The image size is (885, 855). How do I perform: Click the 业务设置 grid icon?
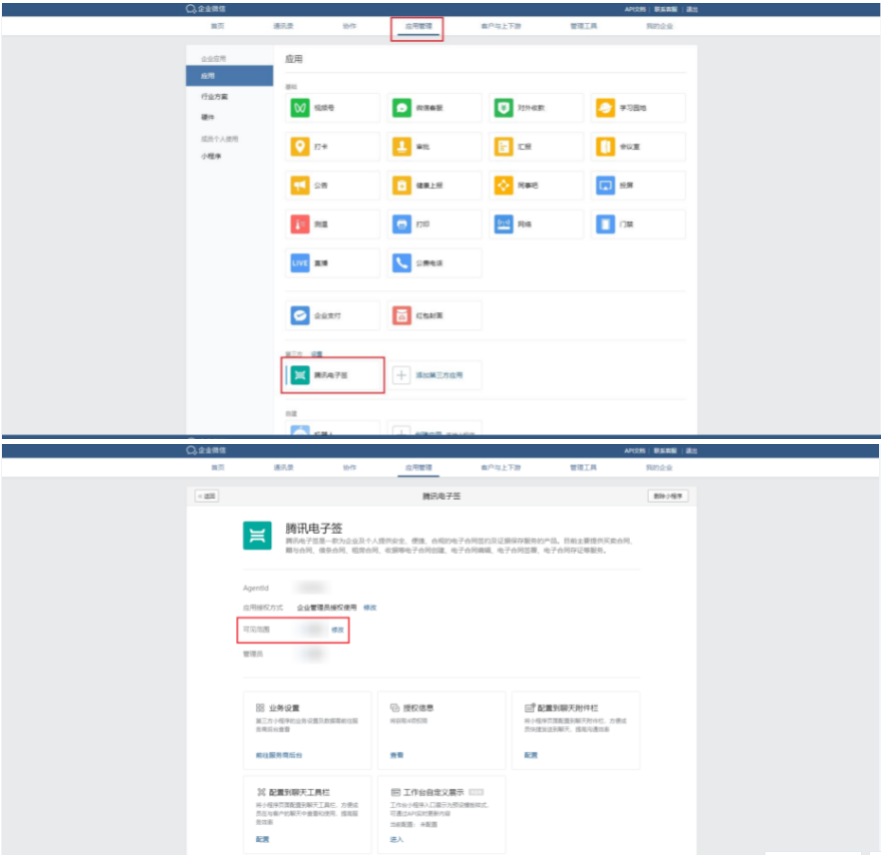click(x=260, y=707)
